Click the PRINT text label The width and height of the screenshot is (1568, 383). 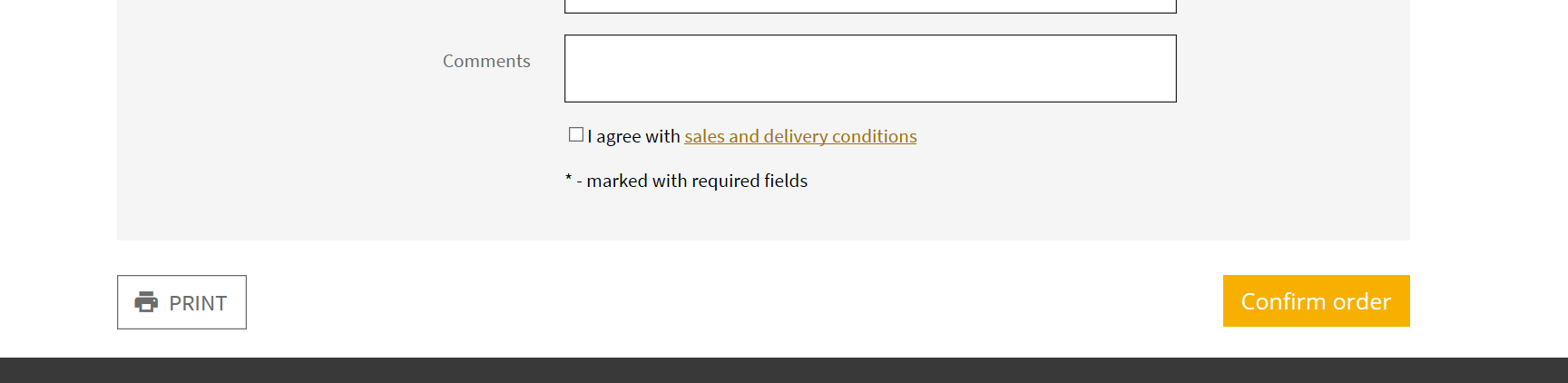pos(198,303)
